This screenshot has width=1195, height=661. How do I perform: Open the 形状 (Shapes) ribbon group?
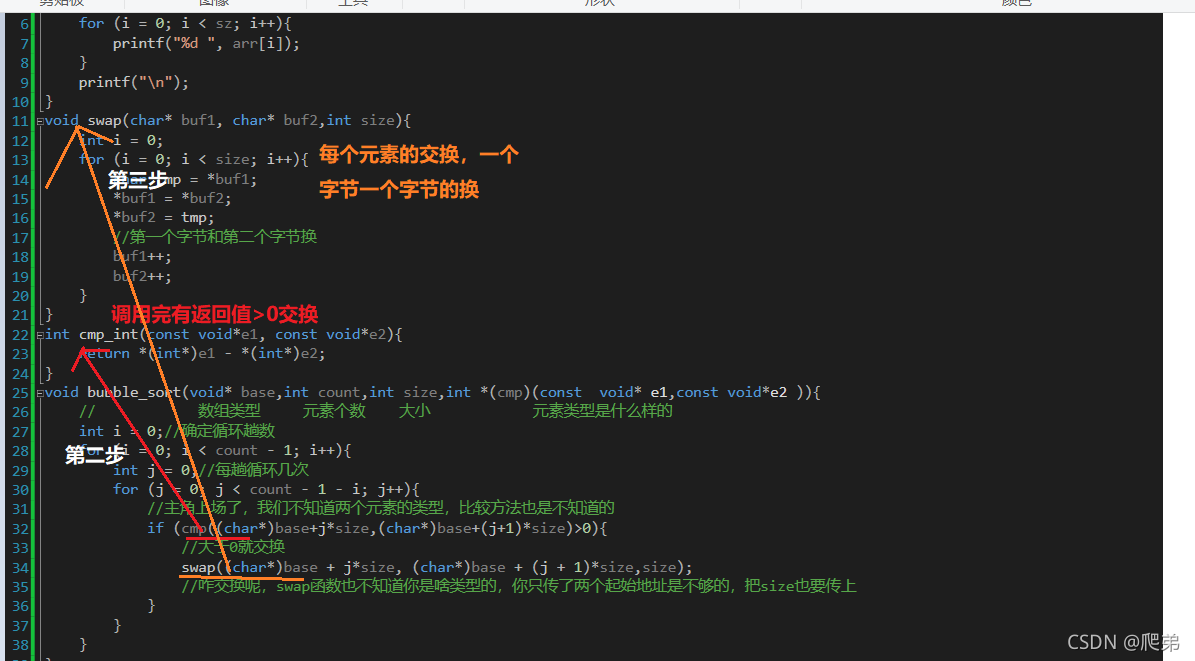click(x=599, y=3)
